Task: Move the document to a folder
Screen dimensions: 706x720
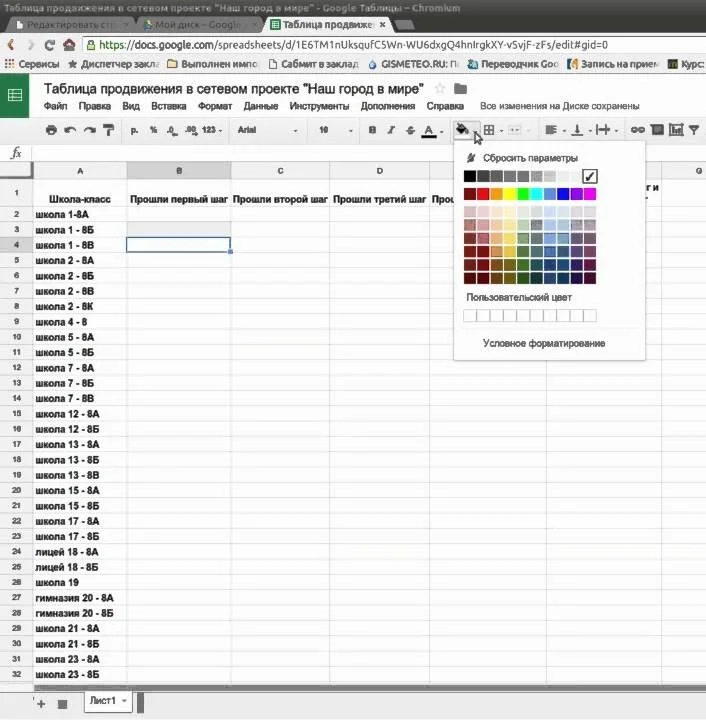Action: (460, 89)
